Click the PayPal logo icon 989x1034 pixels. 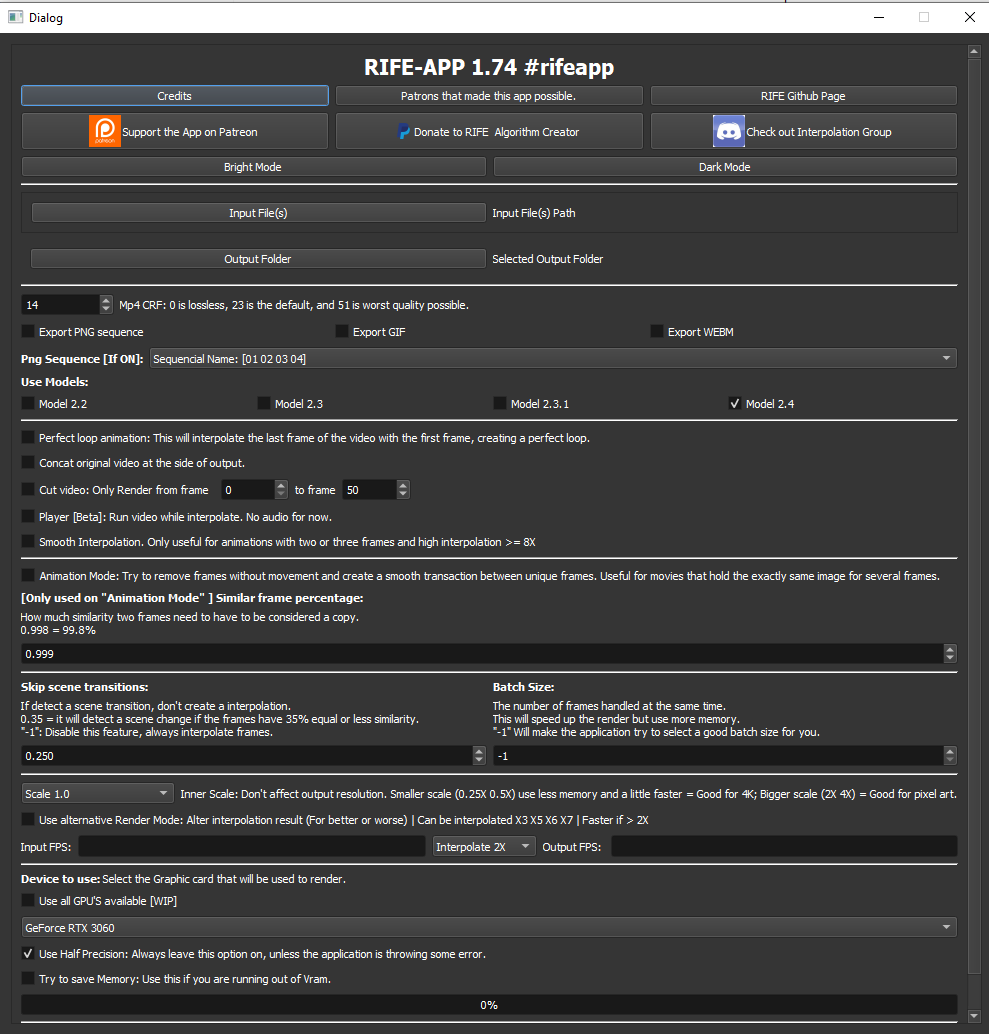[x=404, y=132]
